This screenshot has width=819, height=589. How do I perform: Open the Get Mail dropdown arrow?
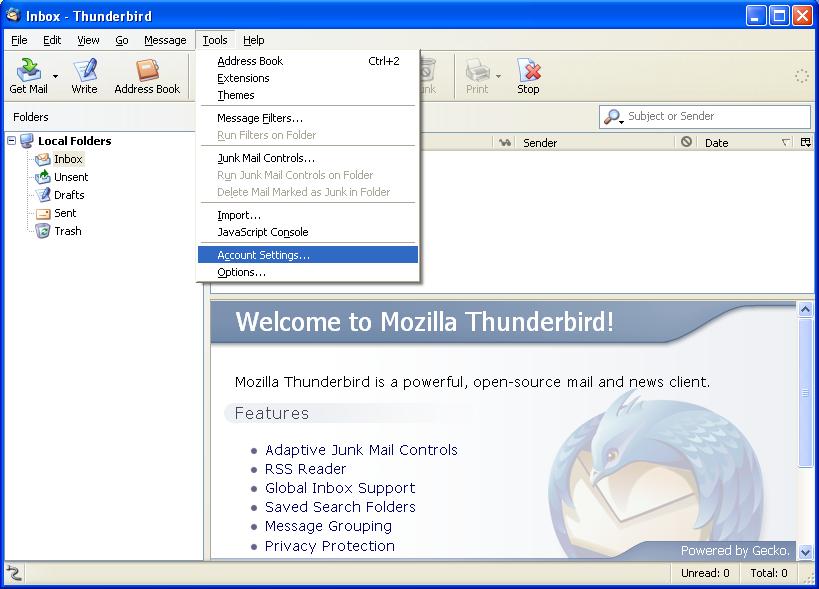[x=55, y=76]
